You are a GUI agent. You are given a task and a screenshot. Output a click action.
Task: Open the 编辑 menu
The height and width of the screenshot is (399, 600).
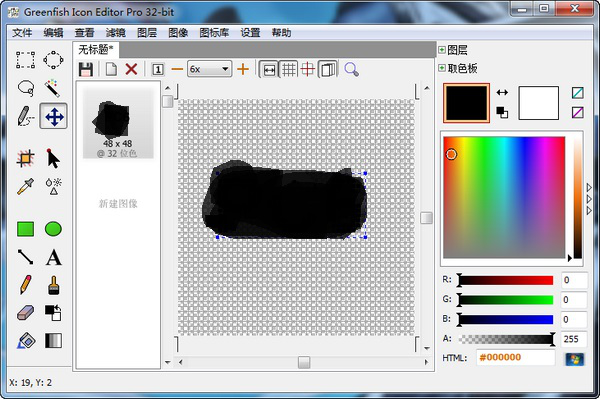(x=53, y=33)
